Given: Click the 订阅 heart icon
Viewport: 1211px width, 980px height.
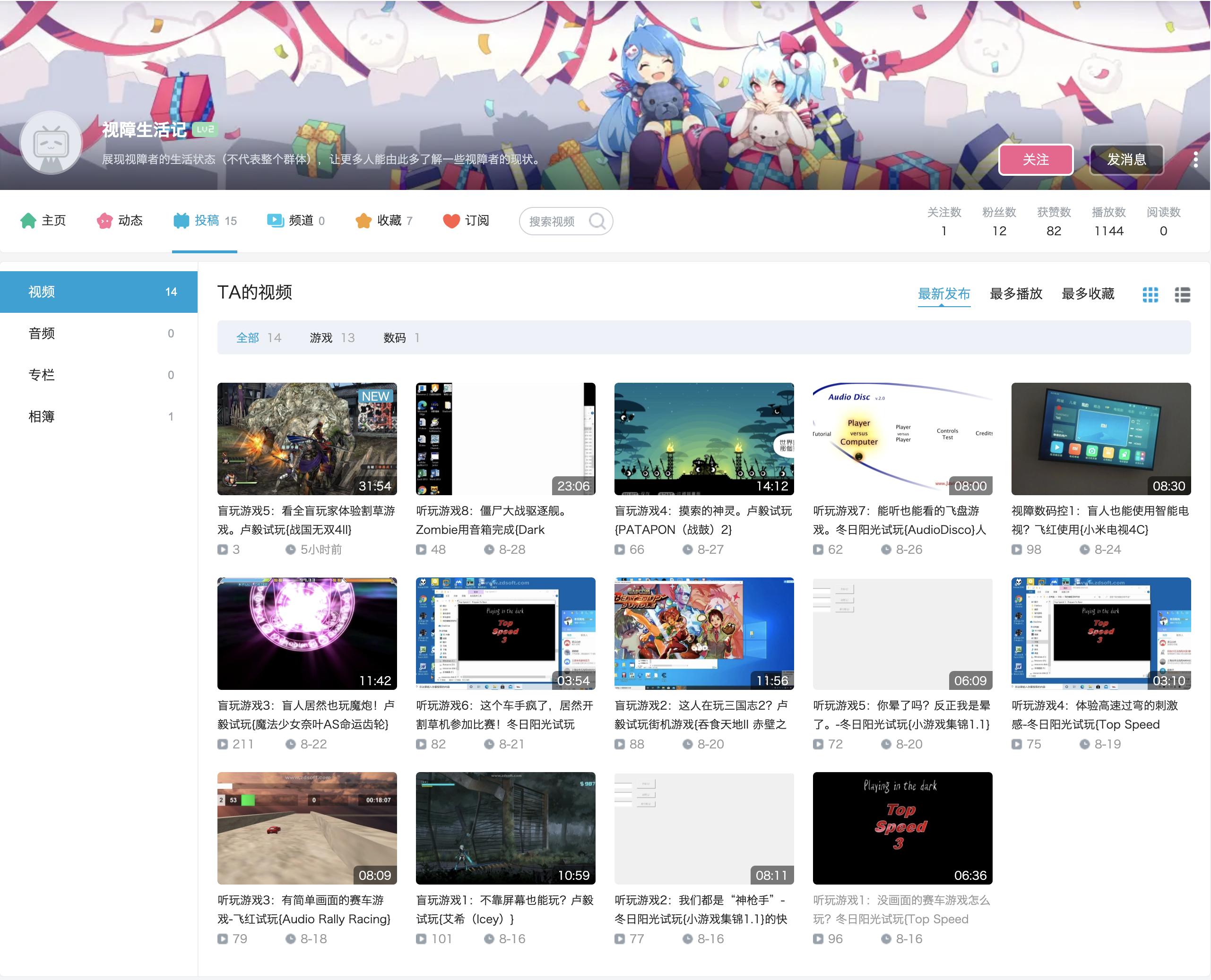Looking at the screenshot, I should point(452,221).
